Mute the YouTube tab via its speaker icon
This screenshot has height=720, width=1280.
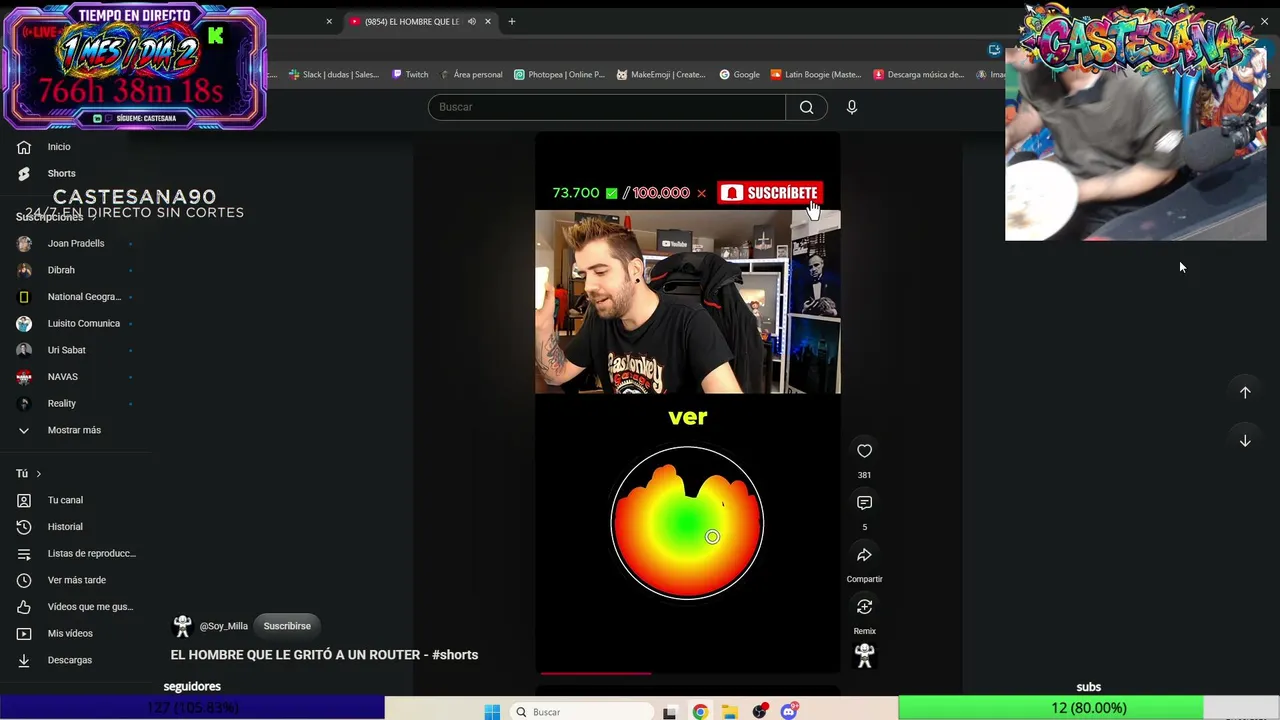tap(471, 21)
